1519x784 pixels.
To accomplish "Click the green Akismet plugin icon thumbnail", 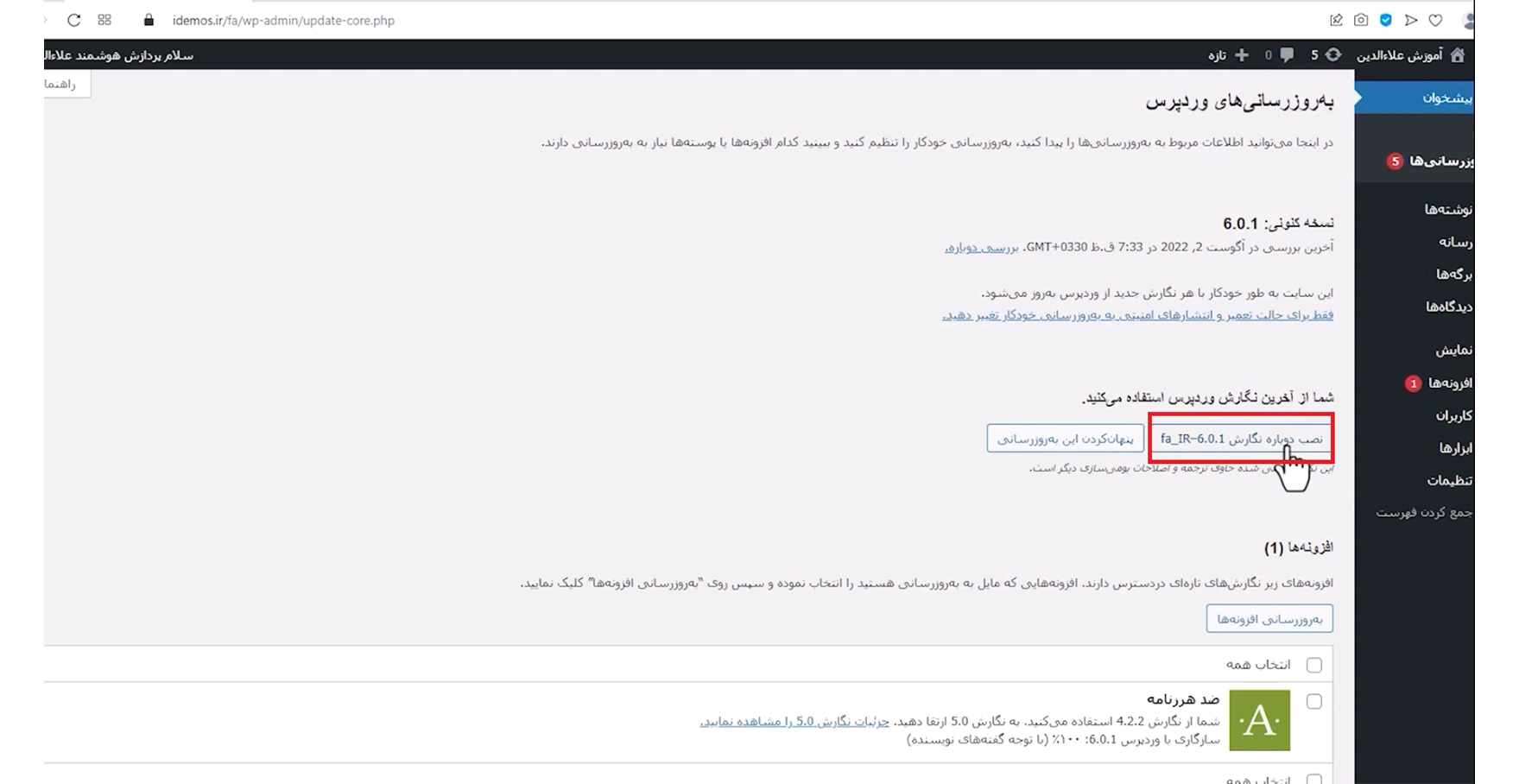I will pyautogui.click(x=1260, y=720).
